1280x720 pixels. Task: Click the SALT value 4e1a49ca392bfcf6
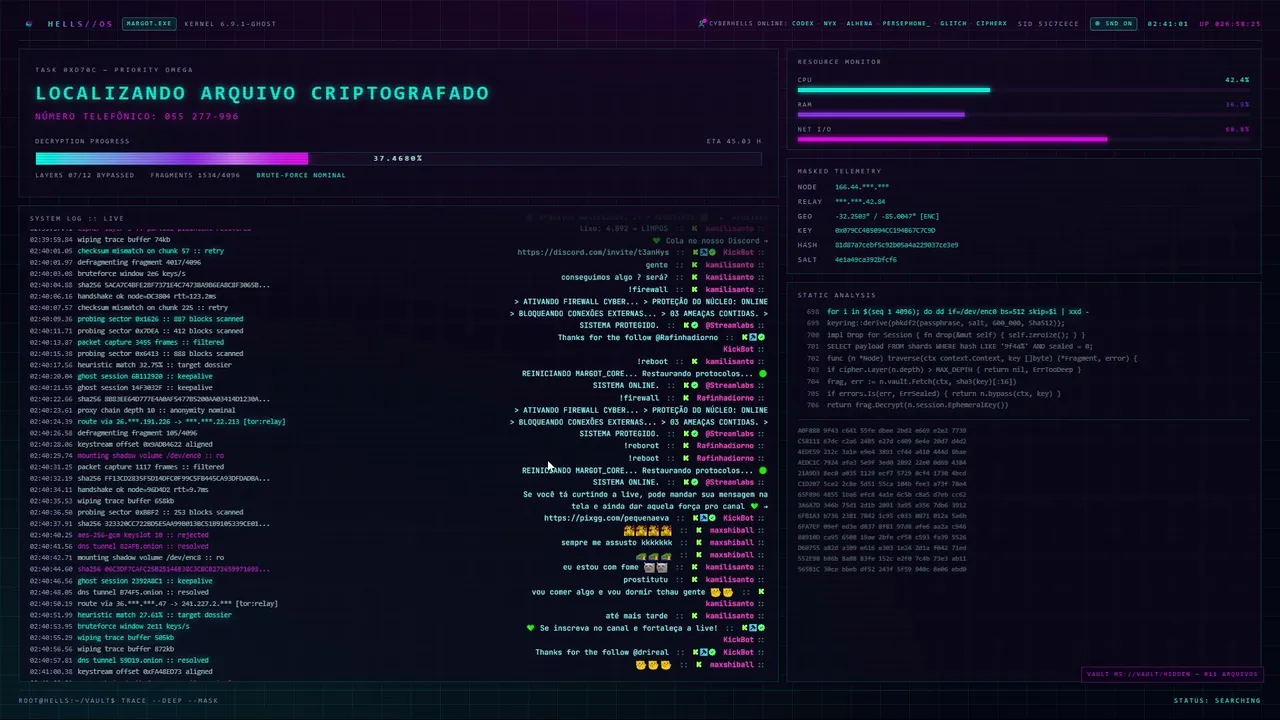tap(866, 259)
